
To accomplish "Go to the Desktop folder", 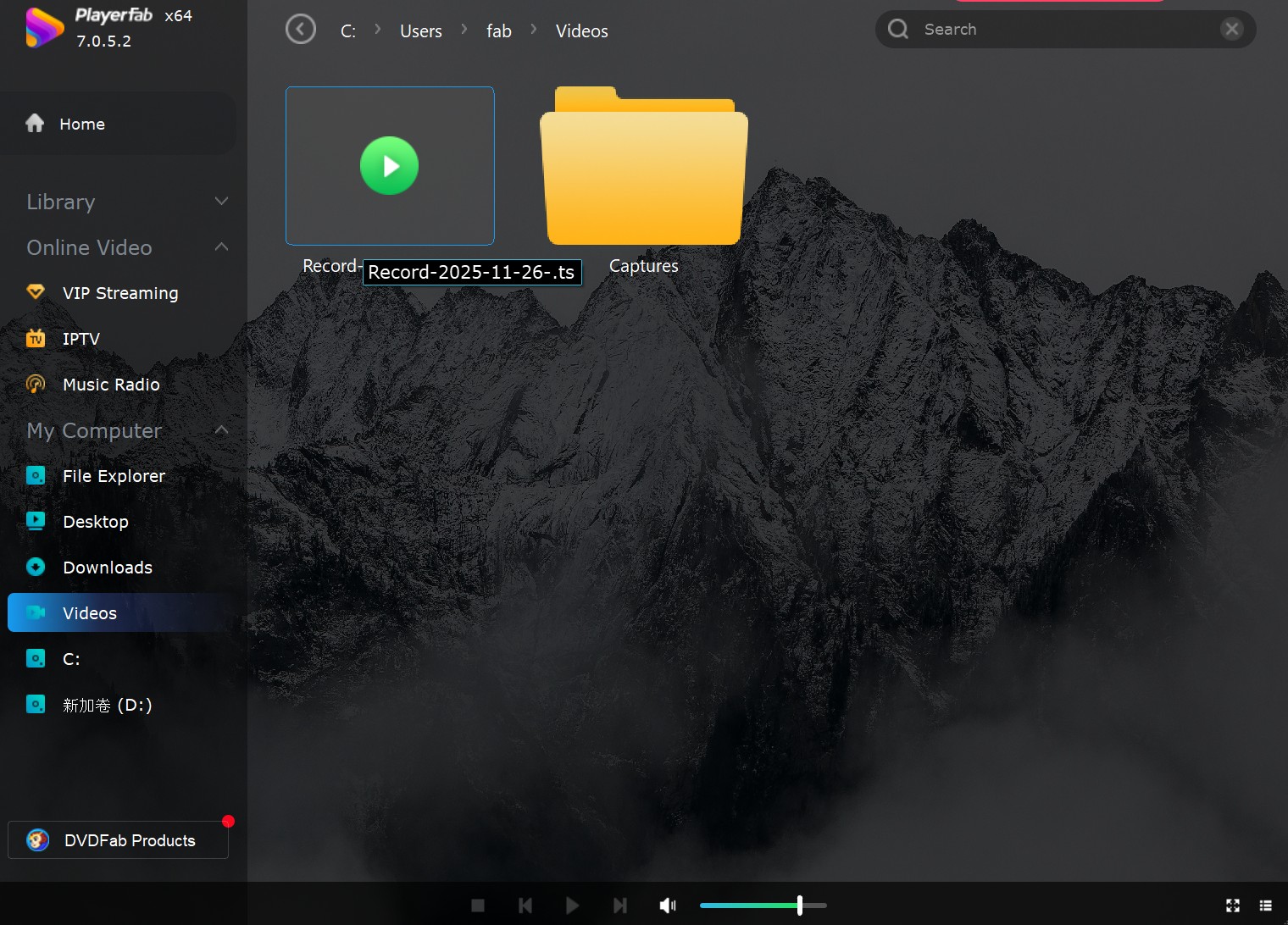I will pos(95,521).
